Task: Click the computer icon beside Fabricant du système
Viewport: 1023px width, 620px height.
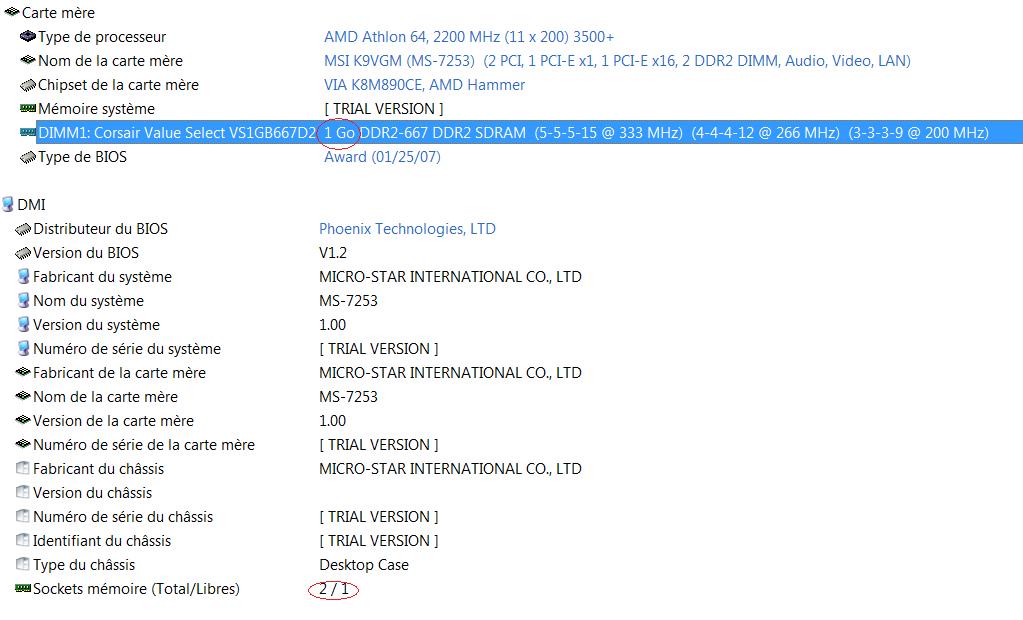Action: tap(23, 277)
